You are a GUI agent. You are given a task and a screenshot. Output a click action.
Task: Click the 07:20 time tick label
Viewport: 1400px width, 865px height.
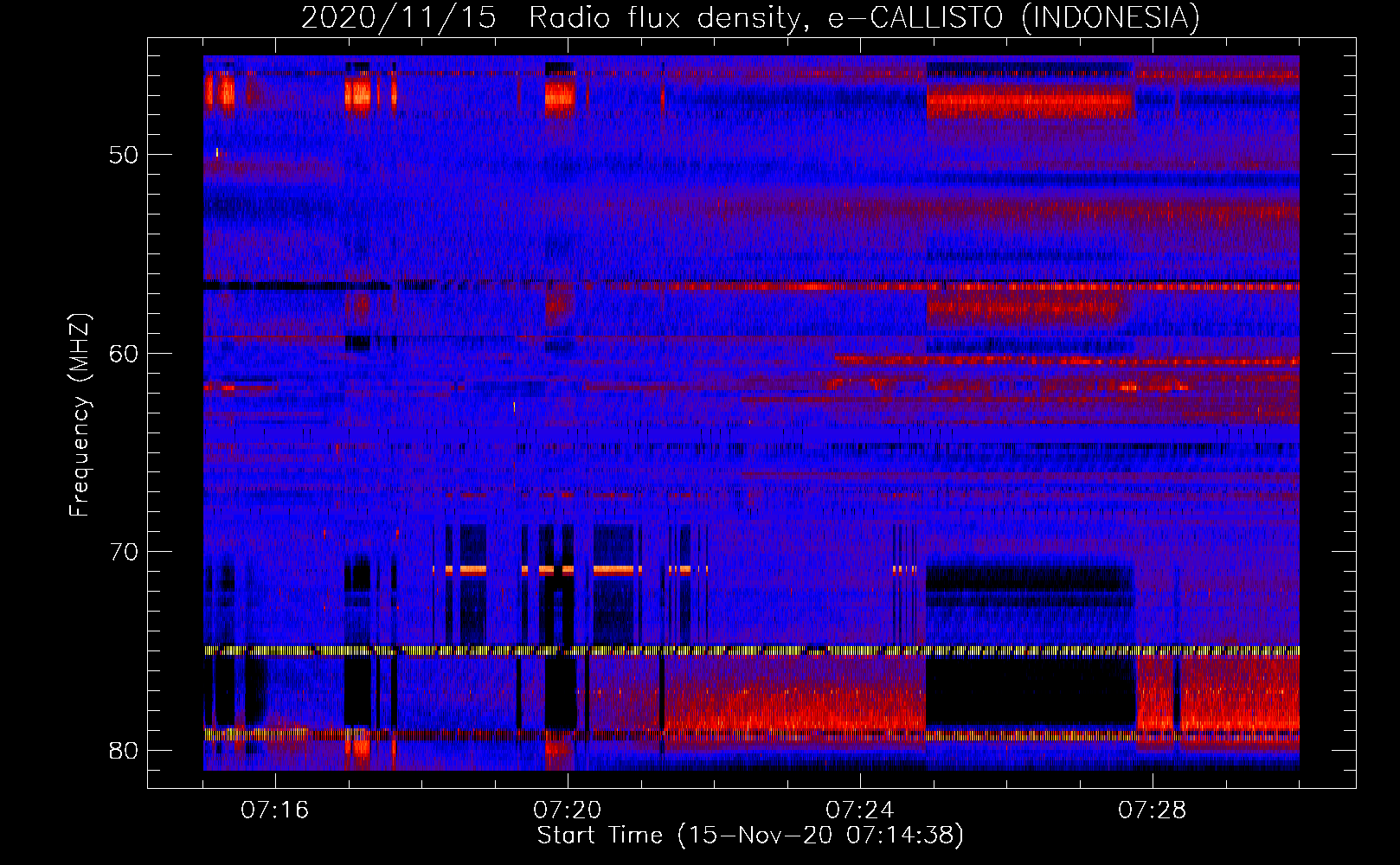coord(568,811)
